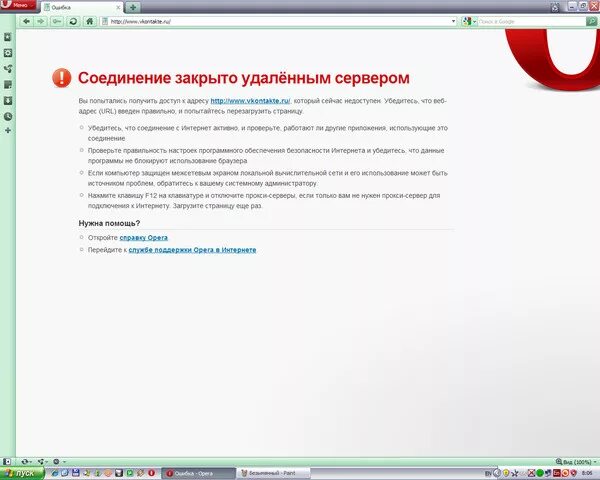
Task: Click the address field with vkontakte.ru URL
Action: tap(279, 21)
